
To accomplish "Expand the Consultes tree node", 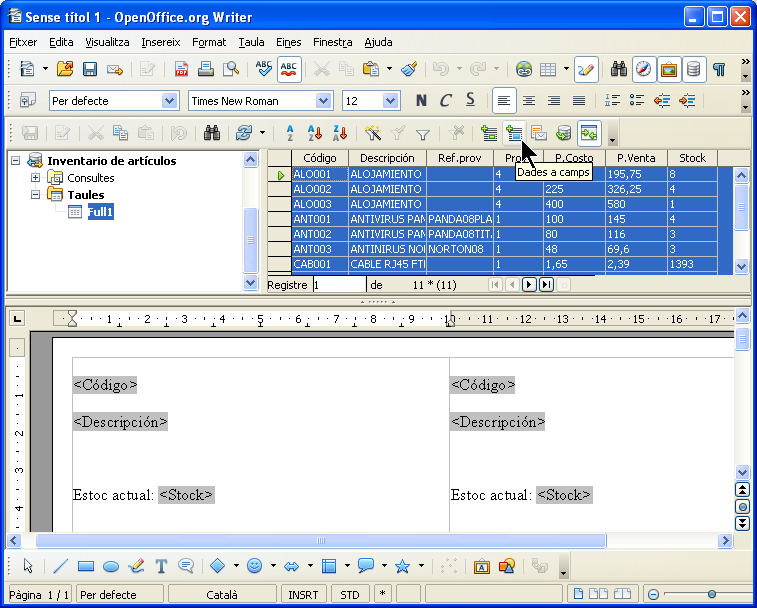I will [35, 178].
